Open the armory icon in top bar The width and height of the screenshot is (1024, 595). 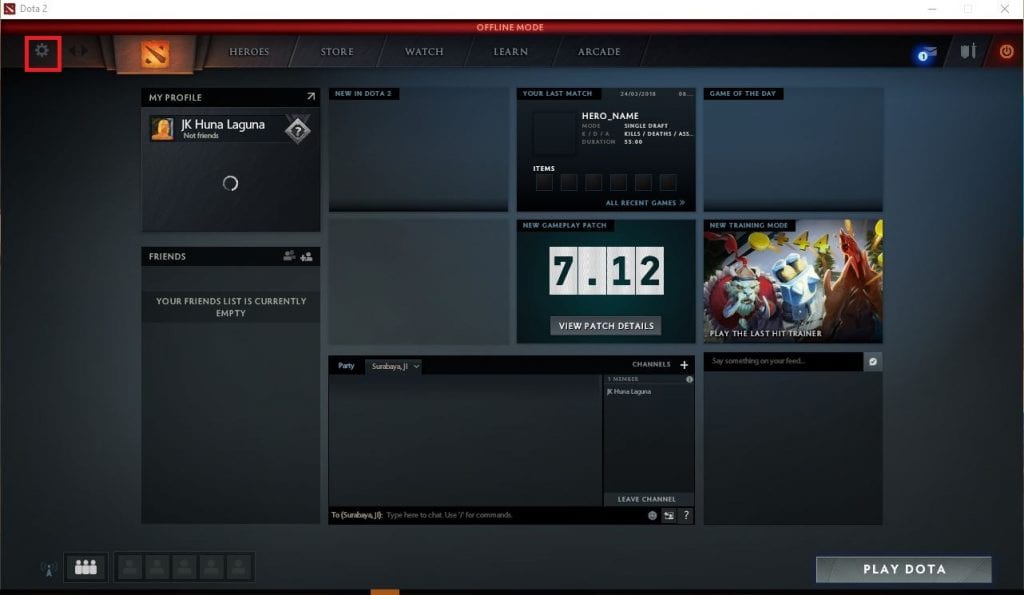coord(968,51)
